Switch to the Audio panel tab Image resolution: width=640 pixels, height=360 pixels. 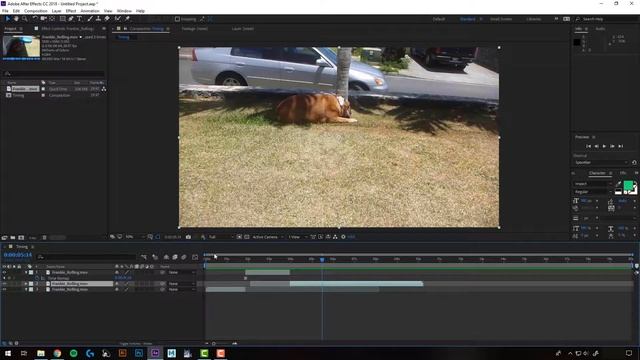click(x=600, y=29)
